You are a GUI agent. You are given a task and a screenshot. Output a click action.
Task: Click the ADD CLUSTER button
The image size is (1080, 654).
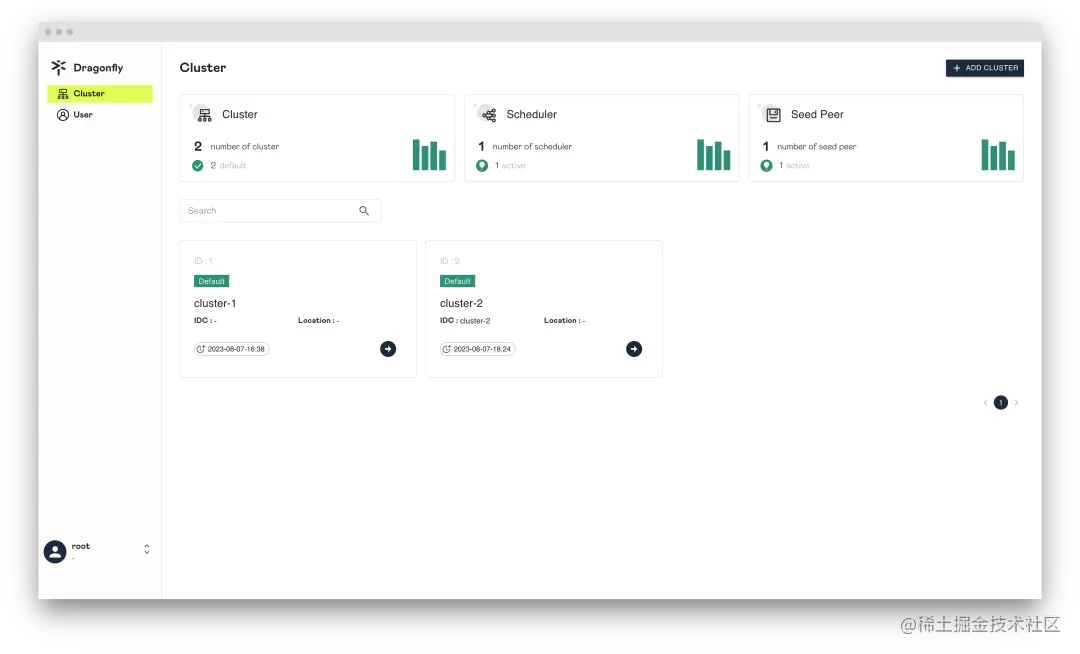point(984,67)
